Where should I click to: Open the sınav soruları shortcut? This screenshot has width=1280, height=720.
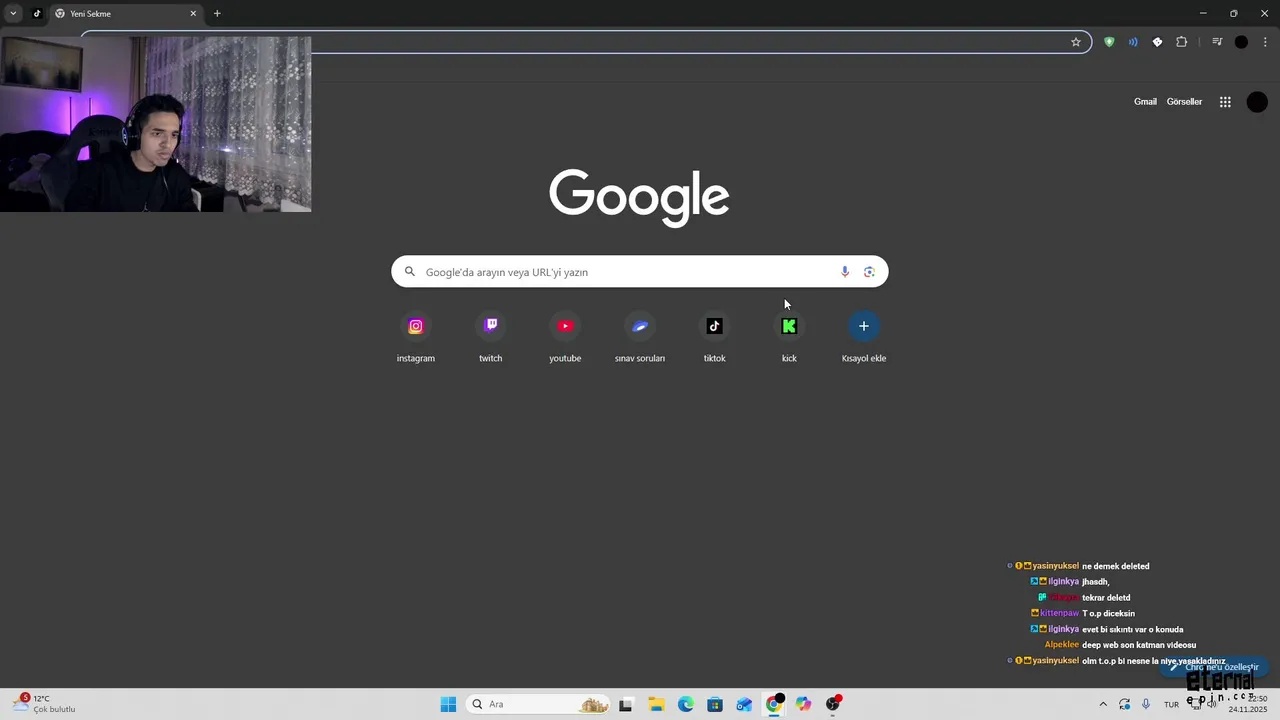[x=640, y=337]
